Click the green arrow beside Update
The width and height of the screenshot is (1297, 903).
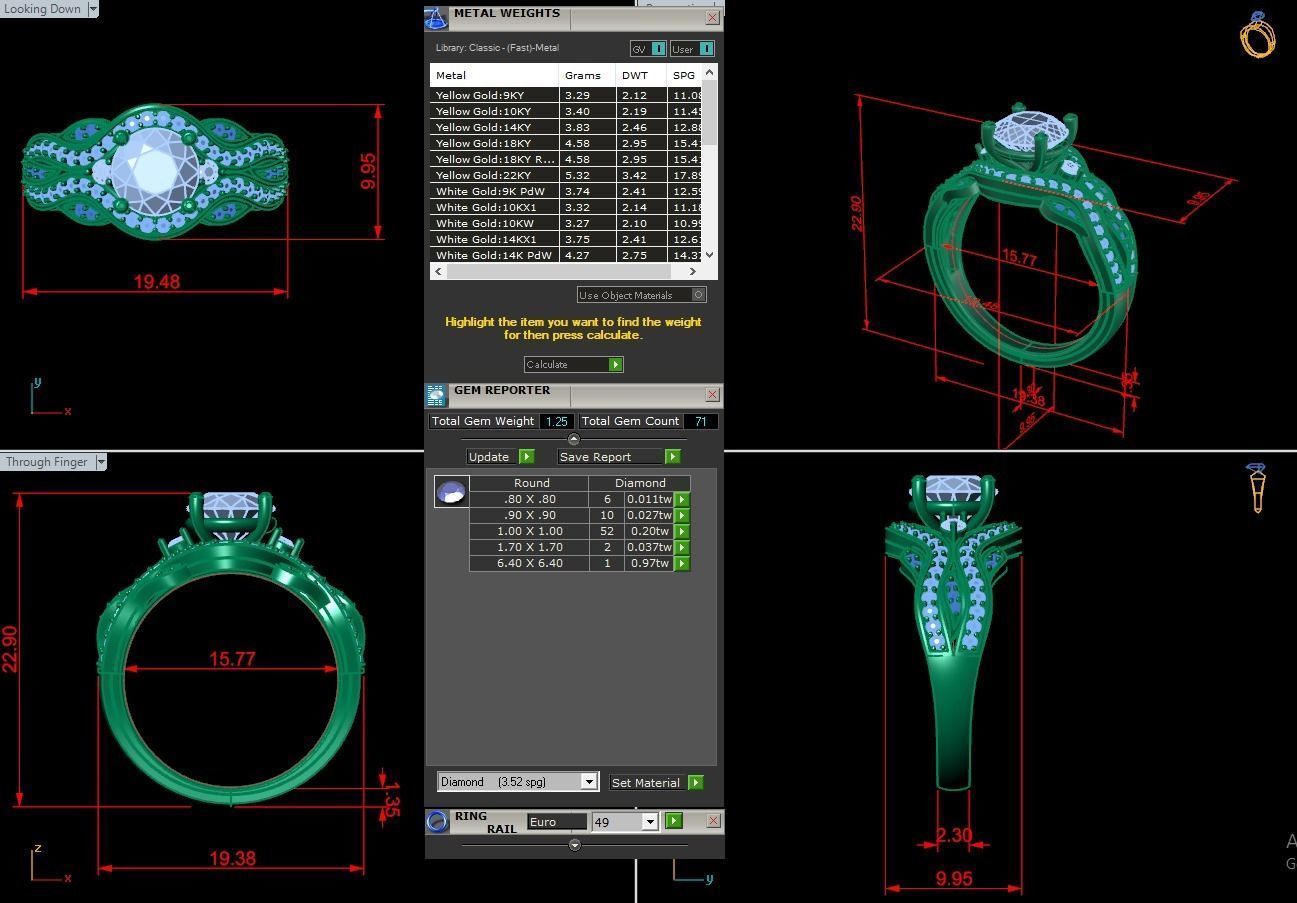(526, 457)
